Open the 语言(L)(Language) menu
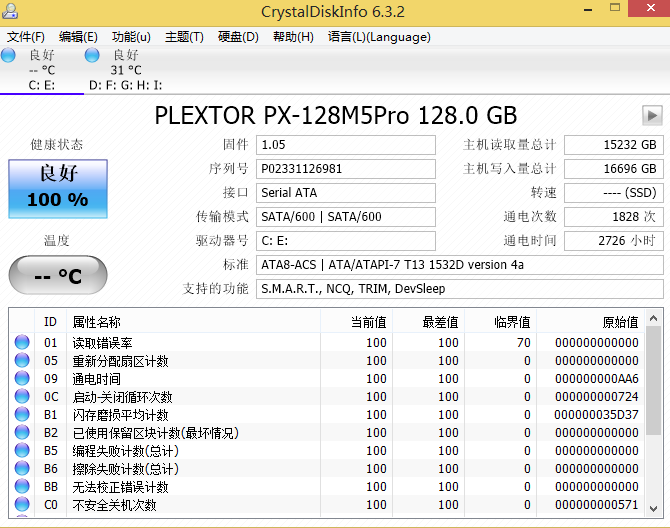Image resolution: width=670 pixels, height=528 pixels. pyautogui.click(x=379, y=37)
